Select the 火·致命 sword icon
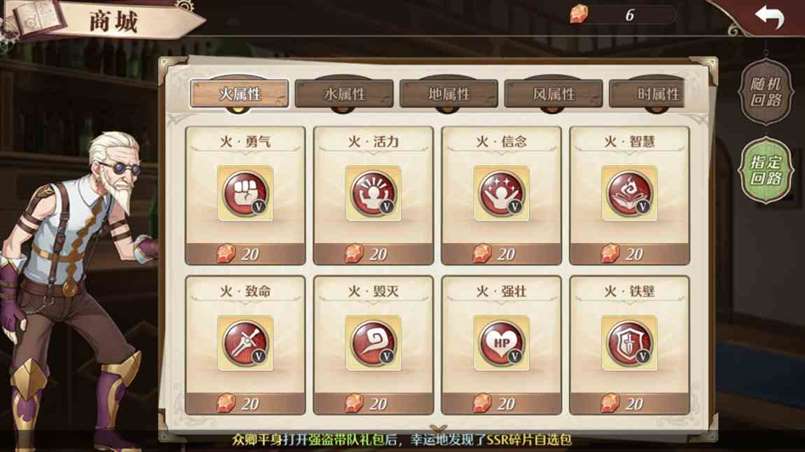805x452 pixels. (245, 343)
